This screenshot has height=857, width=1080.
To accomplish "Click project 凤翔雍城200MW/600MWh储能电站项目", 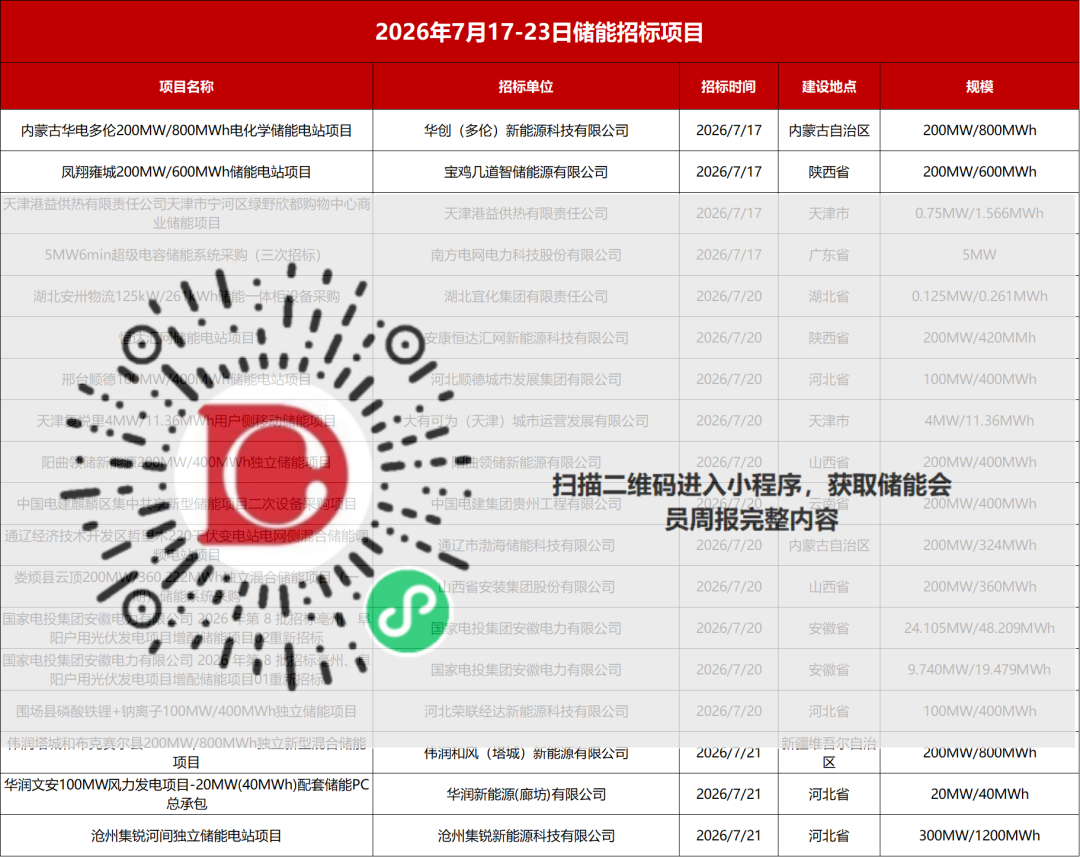I will 186,172.
